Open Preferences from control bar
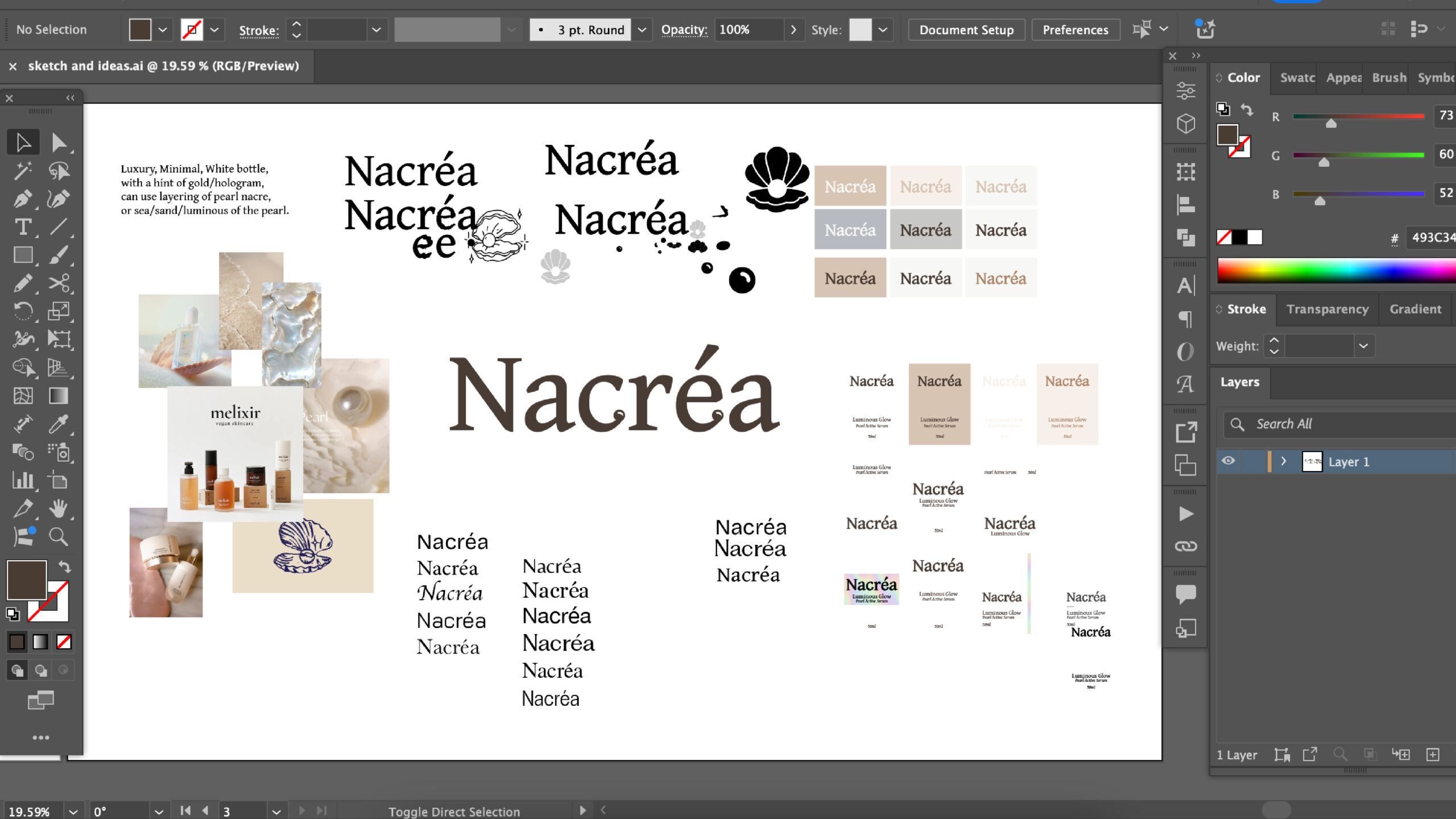The width and height of the screenshot is (1456, 819). (x=1075, y=30)
